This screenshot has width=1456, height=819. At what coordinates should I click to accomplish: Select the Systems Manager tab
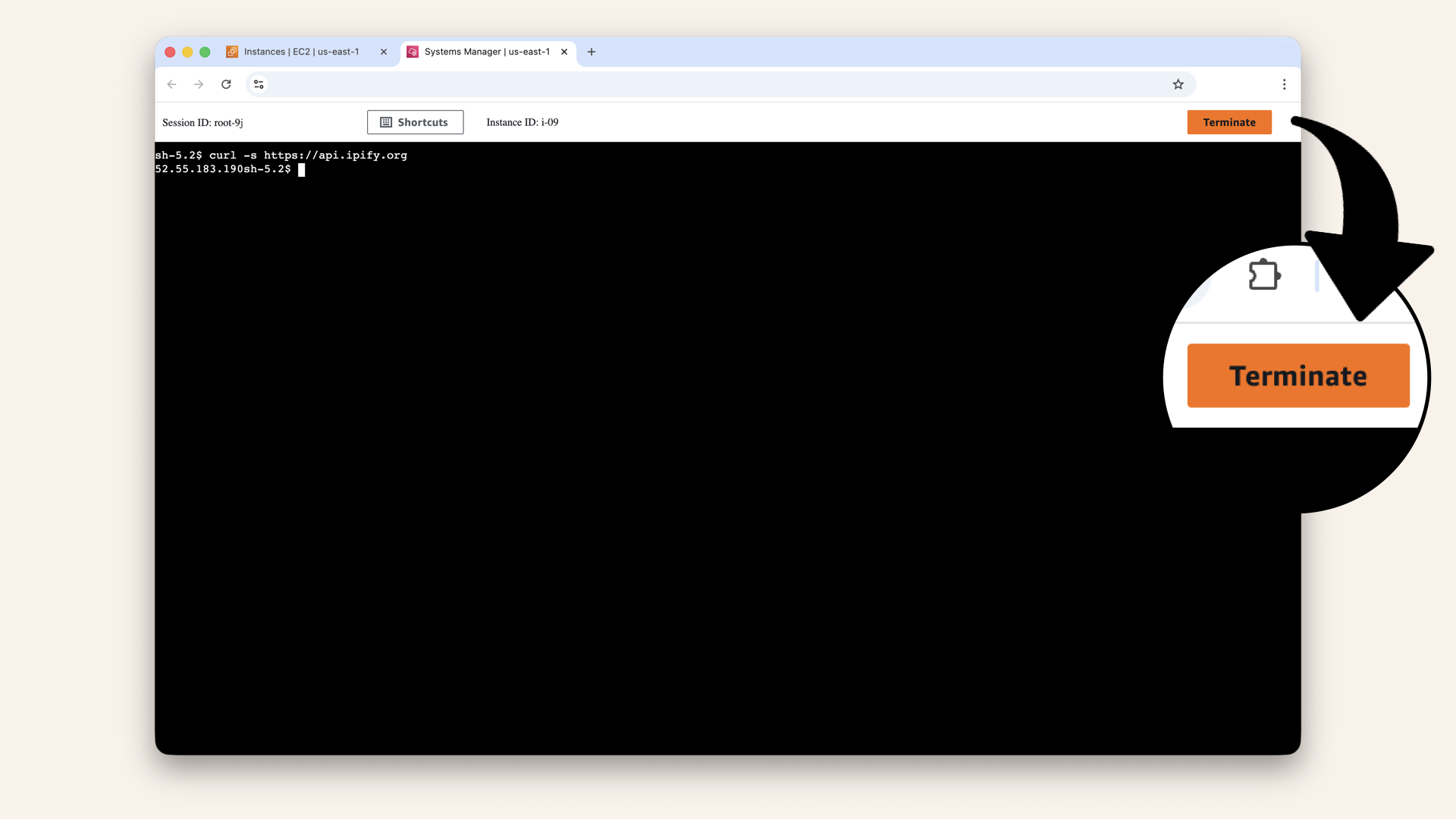pyautogui.click(x=487, y=52)
